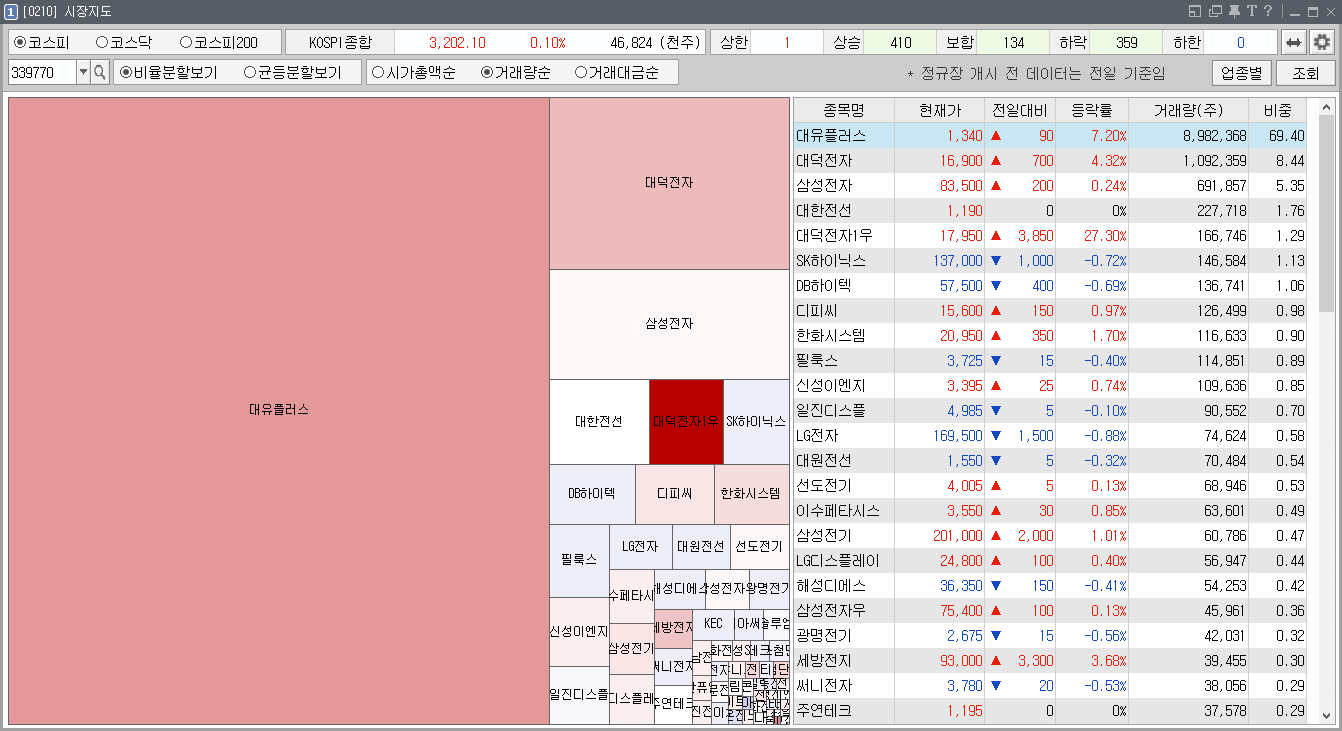The image size is (1342, 731).
Task: Select 균등분할보기 view mode
Action: 293,72
